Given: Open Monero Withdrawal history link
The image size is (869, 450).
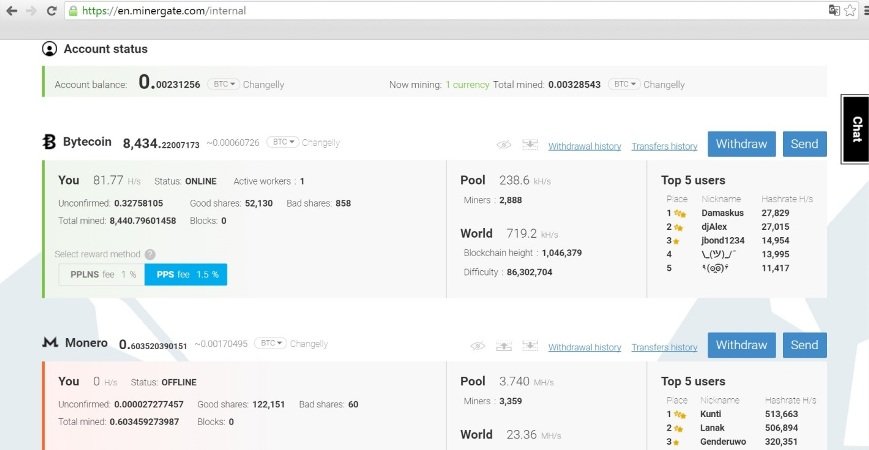Looking at the screenshot, I should point(585,347).
